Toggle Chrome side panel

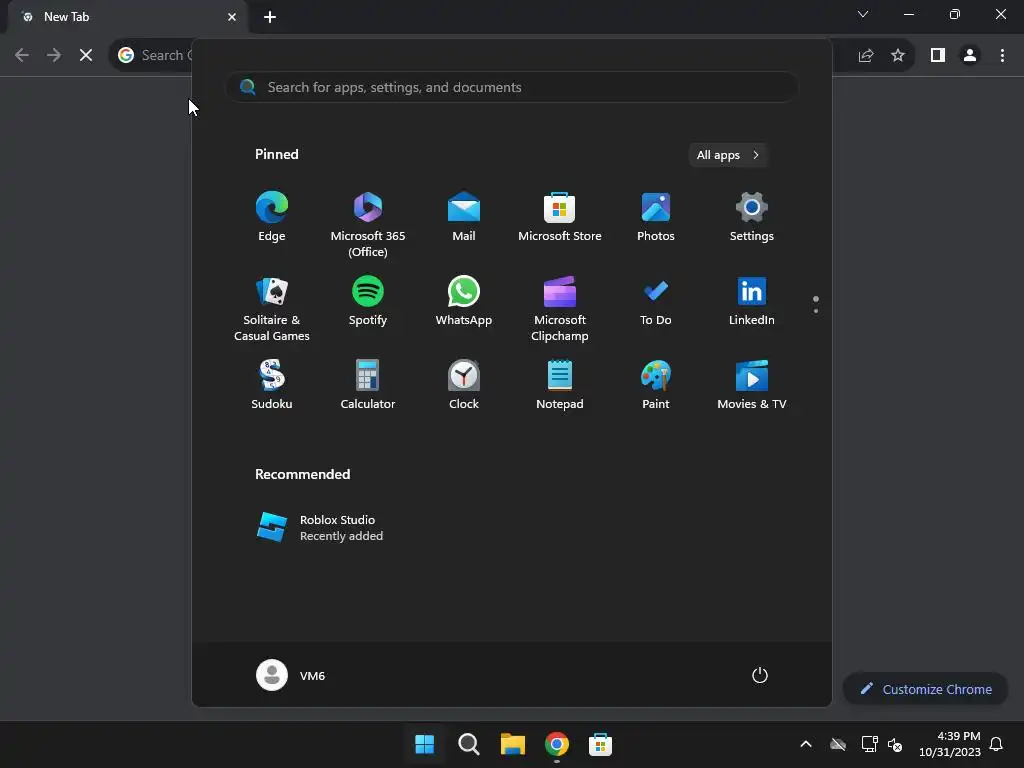938,56
